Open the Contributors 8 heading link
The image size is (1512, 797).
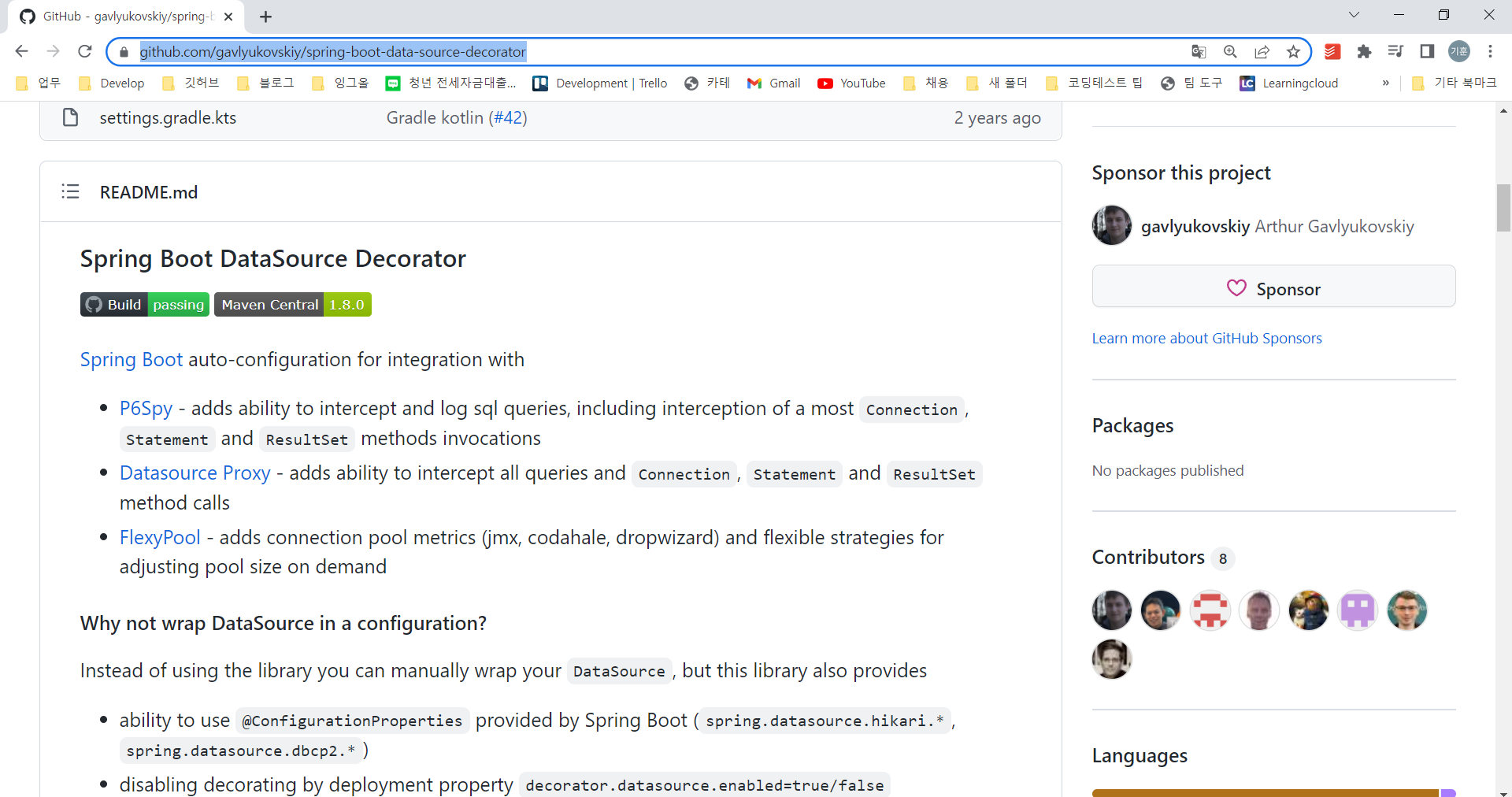pos(1162,558)
